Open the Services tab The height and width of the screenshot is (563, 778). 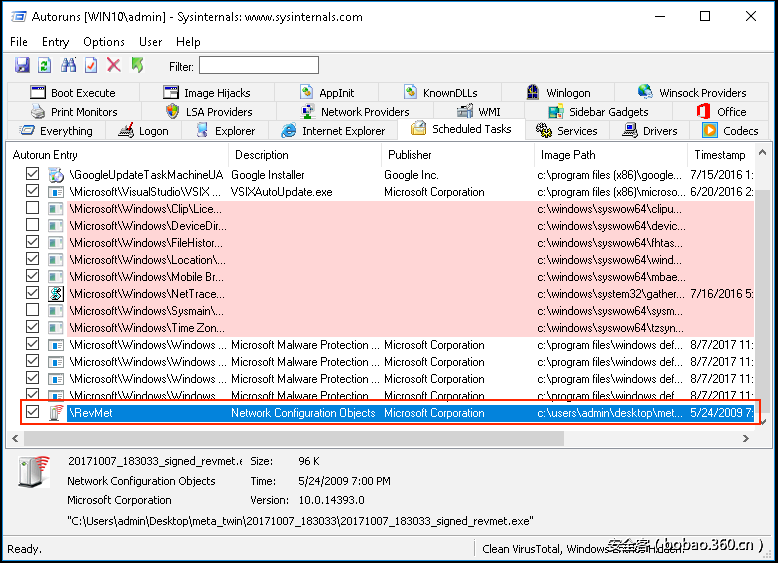coord(567,131)
